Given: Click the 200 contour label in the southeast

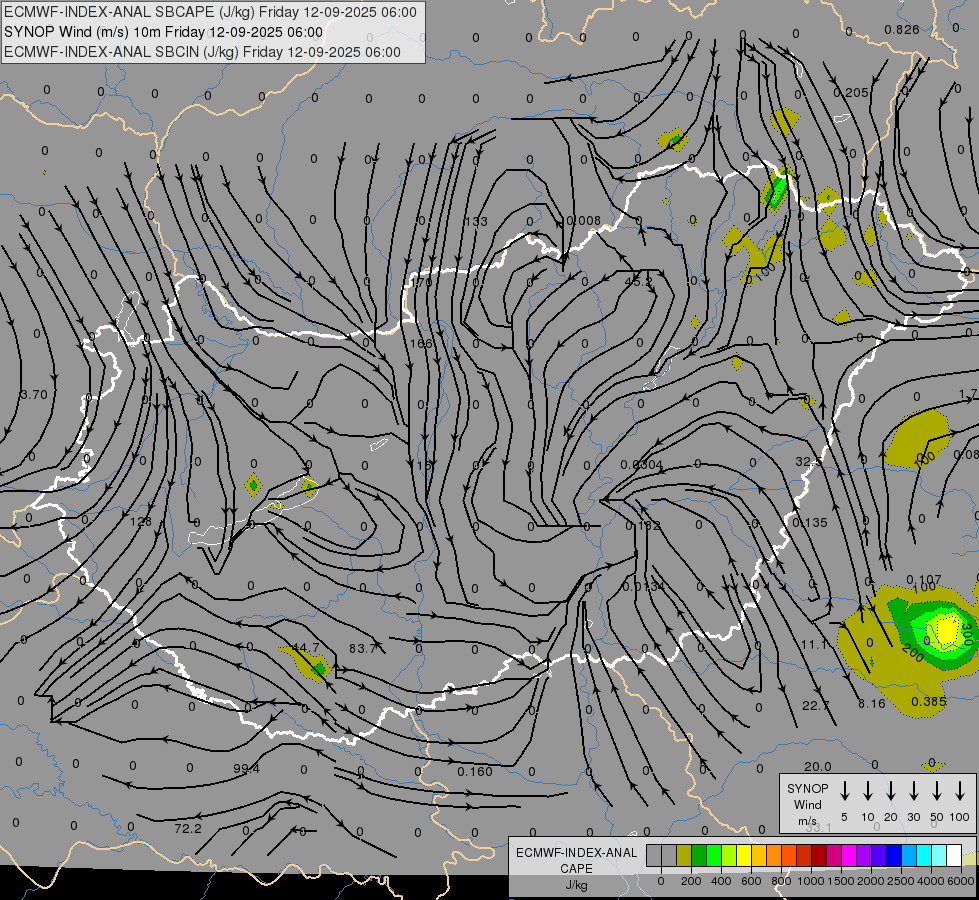Looking at the screenshot, I should tap(913, 653).
